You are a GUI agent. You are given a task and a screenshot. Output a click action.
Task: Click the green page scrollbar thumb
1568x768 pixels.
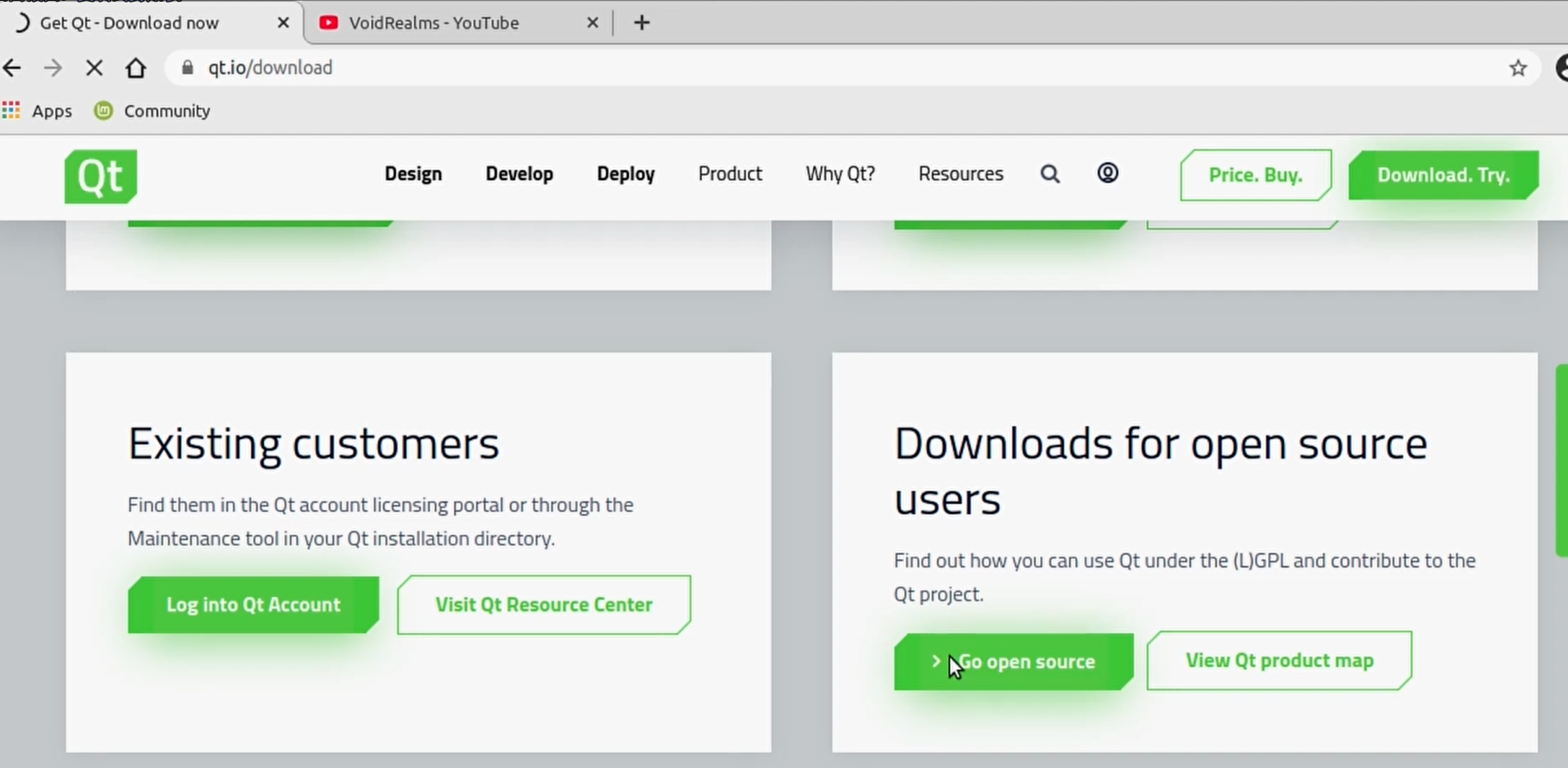coord(1562,461)
